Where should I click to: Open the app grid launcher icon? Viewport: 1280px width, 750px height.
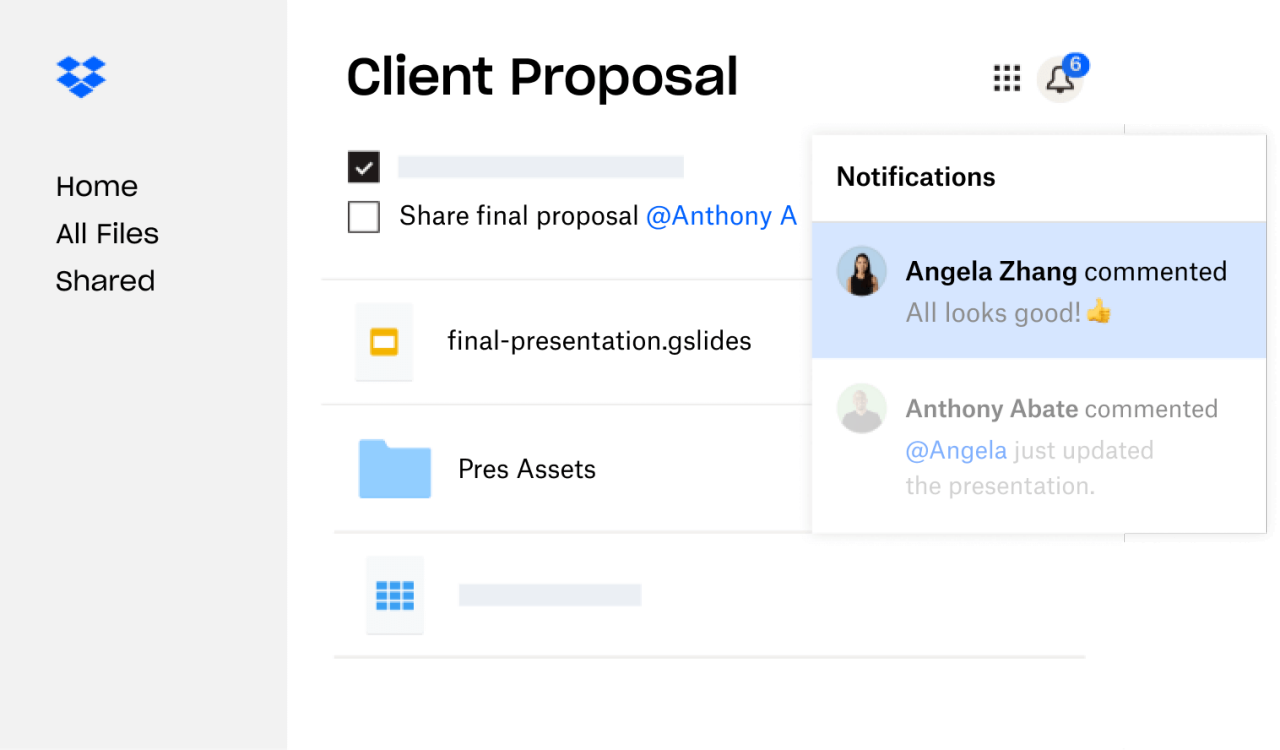(1006, 78)
